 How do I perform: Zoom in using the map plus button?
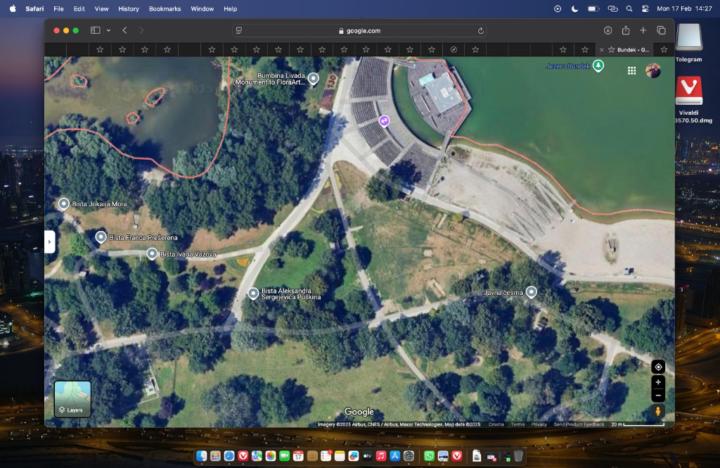658,382
